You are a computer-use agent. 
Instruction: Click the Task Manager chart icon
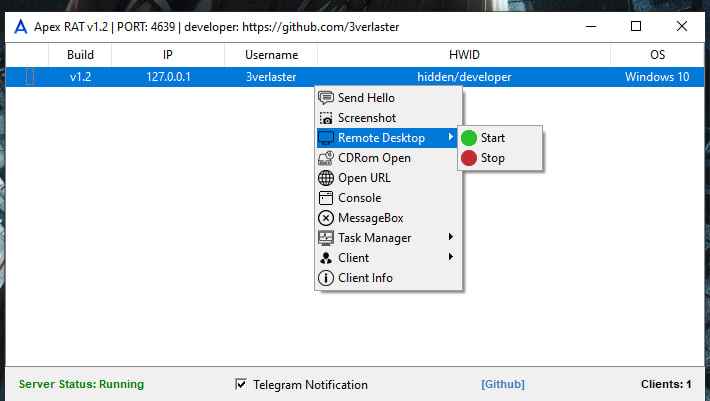click(x=326, y=238)
